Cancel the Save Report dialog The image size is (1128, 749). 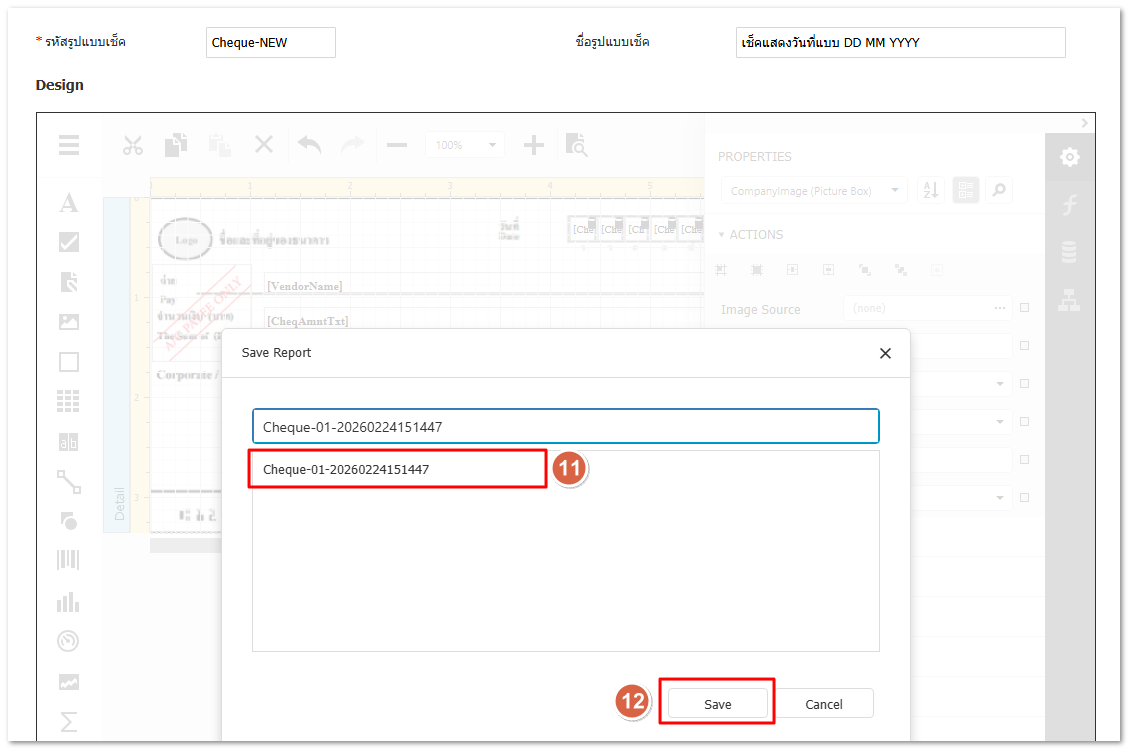[823, 704]
